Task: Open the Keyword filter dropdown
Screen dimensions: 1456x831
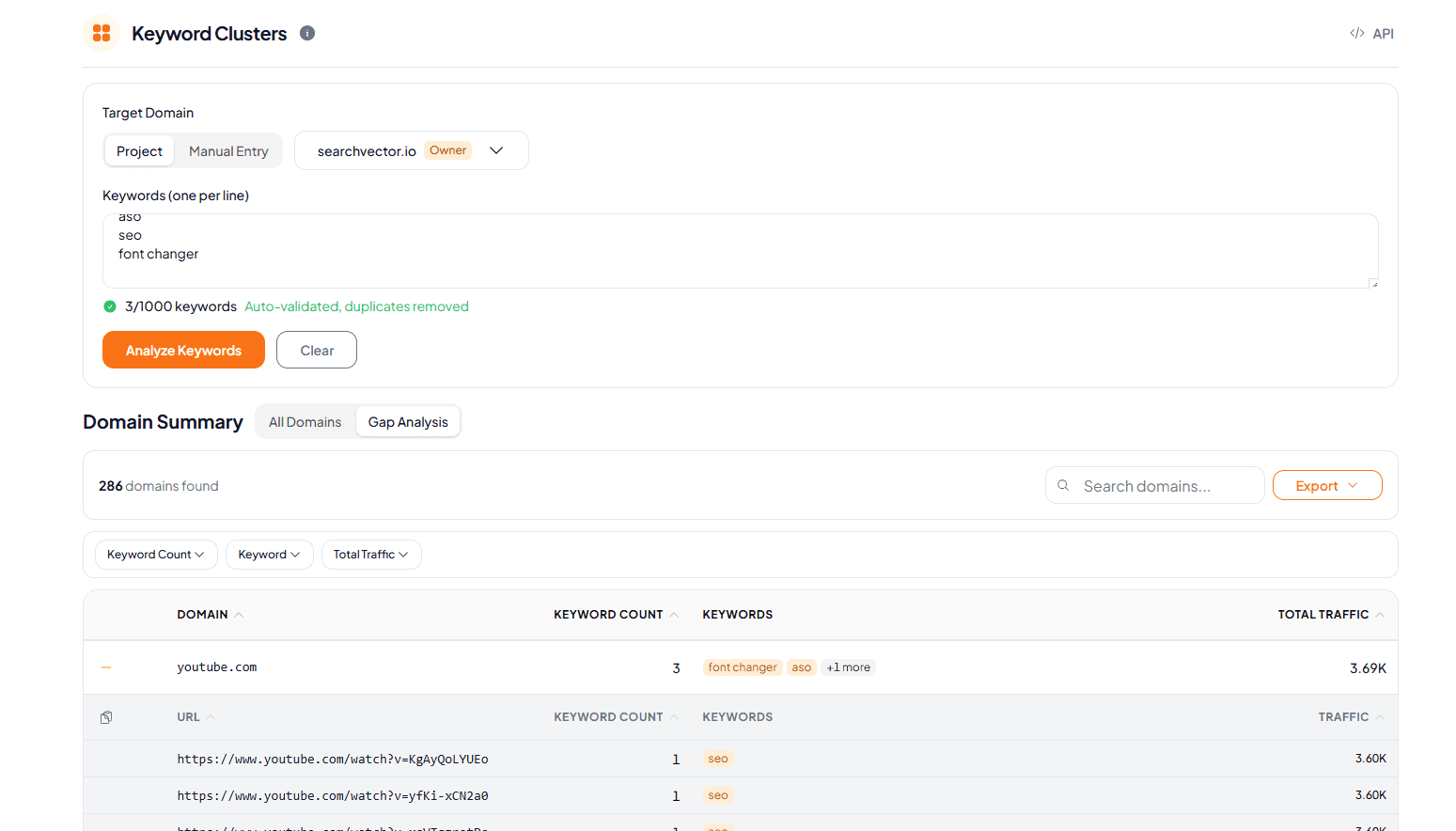Action: click(x=269, y=555)
